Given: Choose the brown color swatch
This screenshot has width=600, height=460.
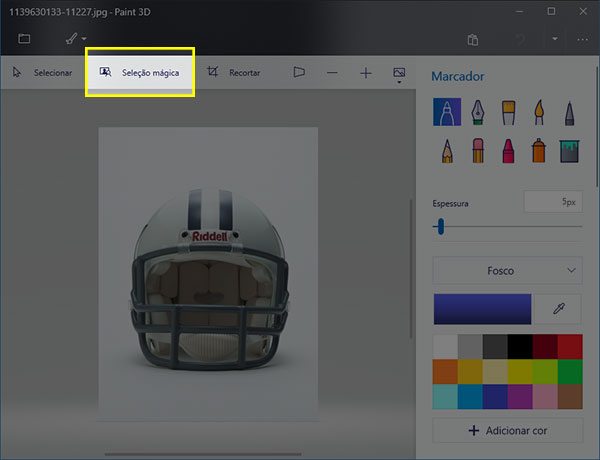Looking at the screenshot, I should pyautogui.click(x=570, y=396).
